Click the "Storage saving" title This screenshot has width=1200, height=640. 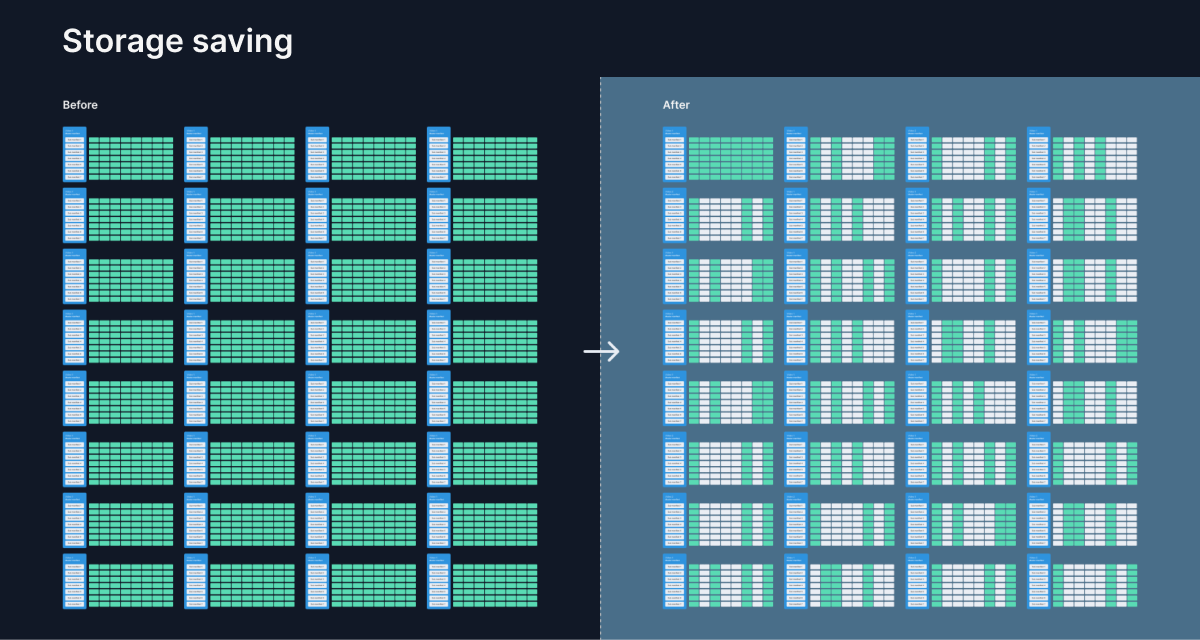coord(177,41)
